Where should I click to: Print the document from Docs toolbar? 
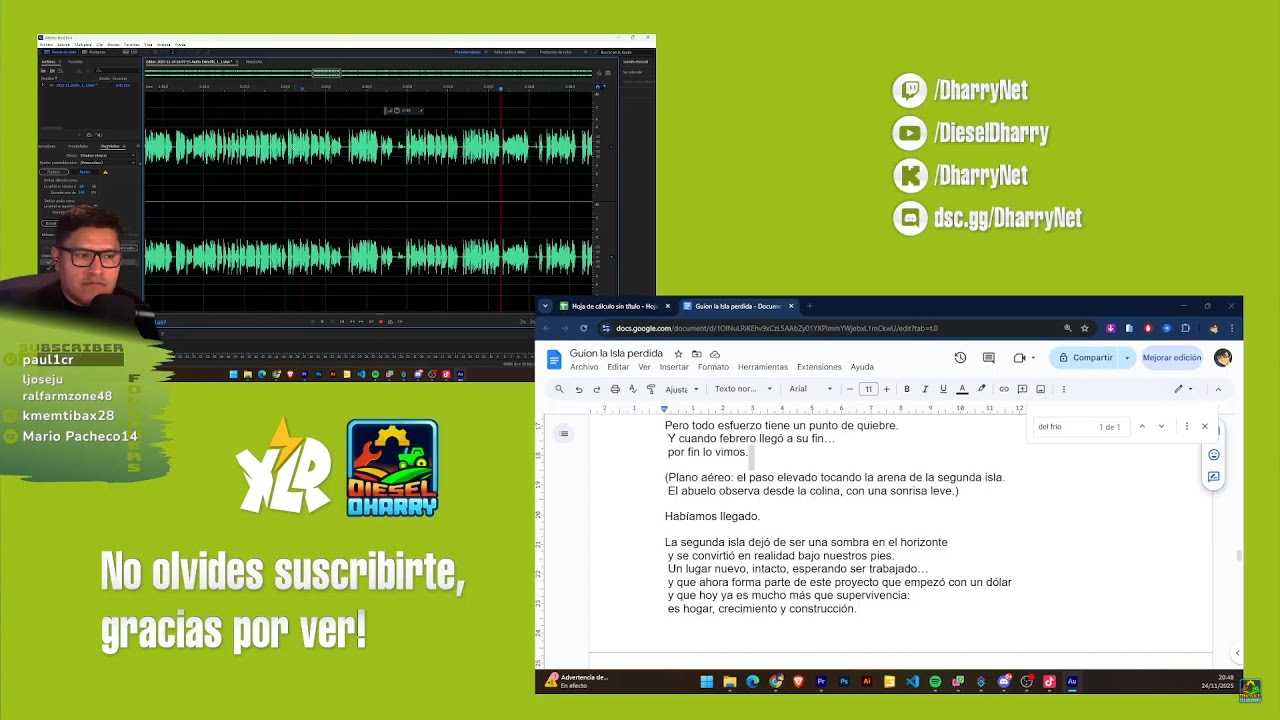615,389
